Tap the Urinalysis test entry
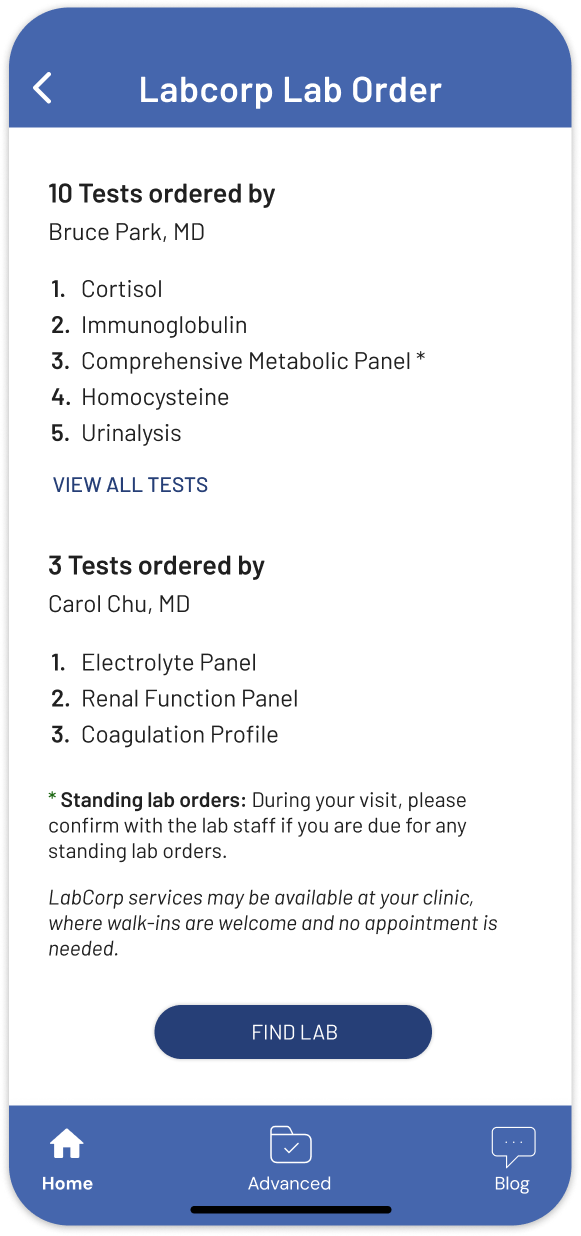The height and width of the screenshot is (1236, 581). [132, 433]
